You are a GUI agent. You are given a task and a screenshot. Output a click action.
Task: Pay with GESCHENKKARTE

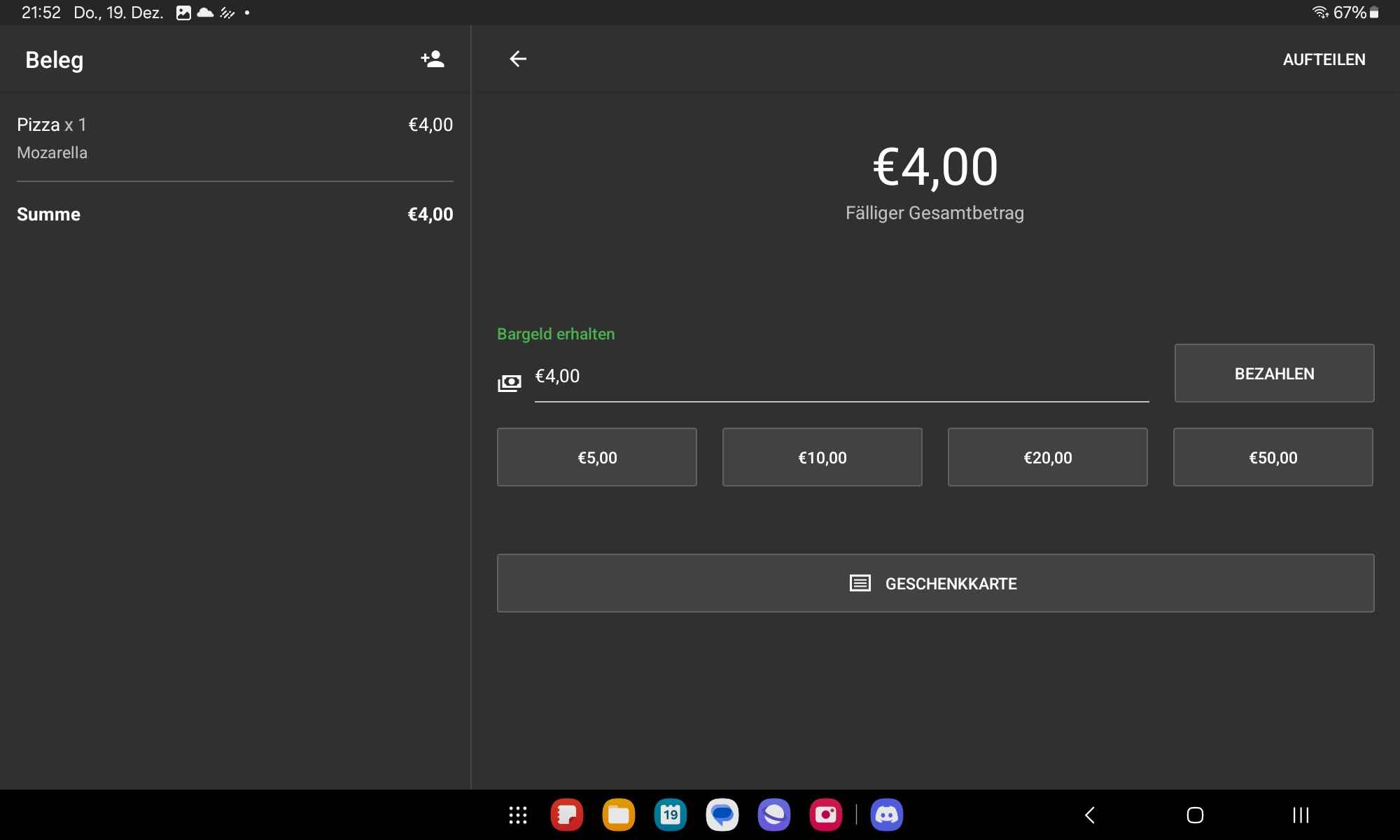pos(935,583)
